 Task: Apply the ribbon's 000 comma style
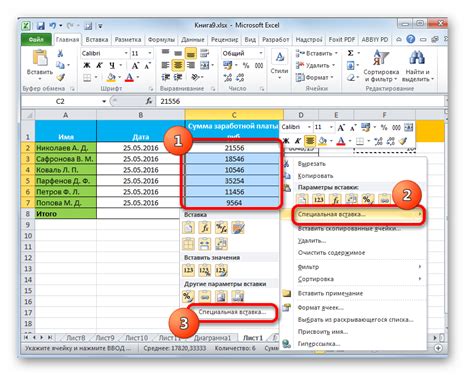click(x=259, y=65)
